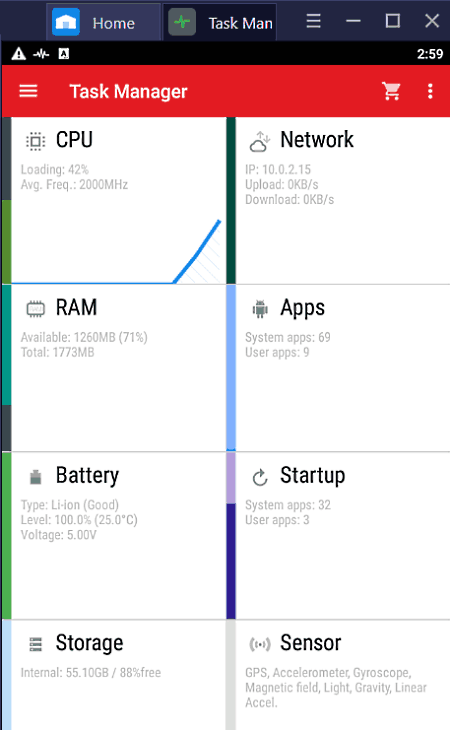Click the RAM memory icon

click(35, 309)
